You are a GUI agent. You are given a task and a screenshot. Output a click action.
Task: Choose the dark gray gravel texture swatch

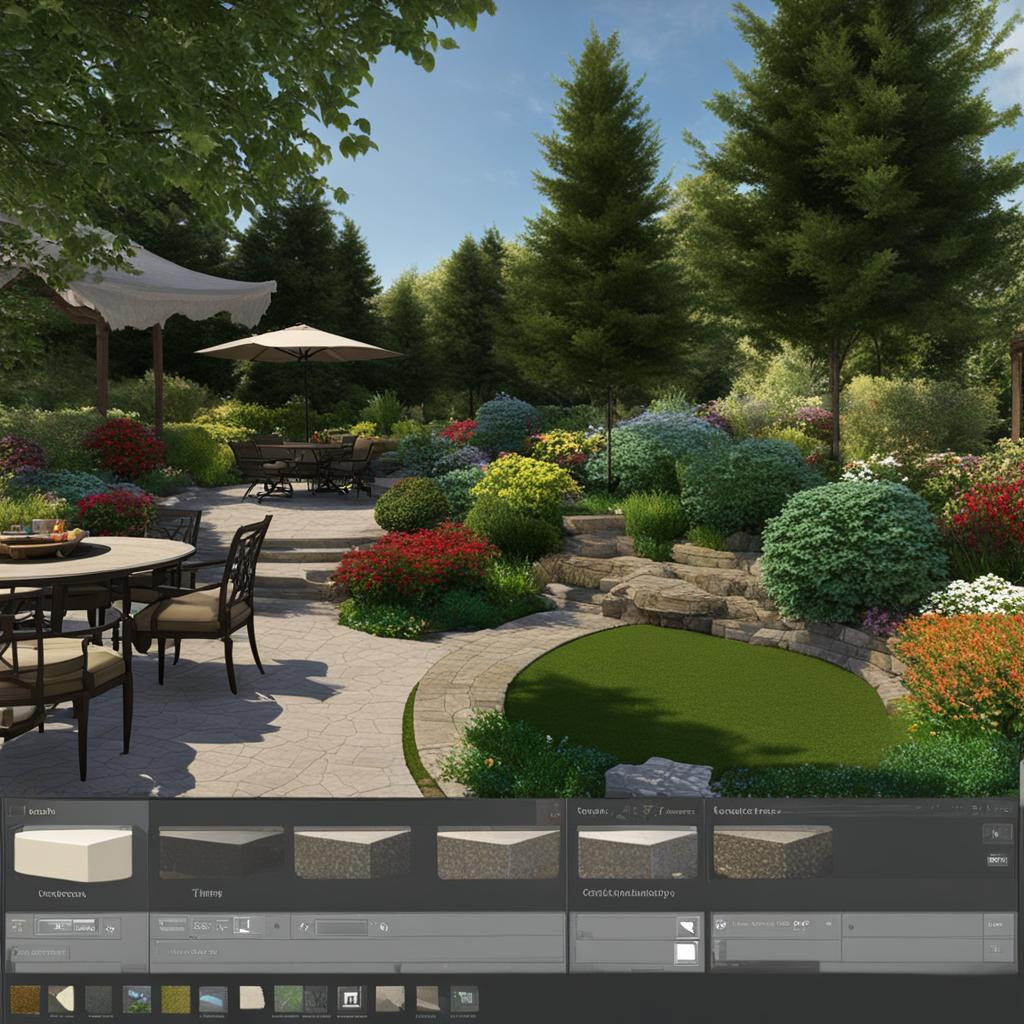(x=99, y=999)
